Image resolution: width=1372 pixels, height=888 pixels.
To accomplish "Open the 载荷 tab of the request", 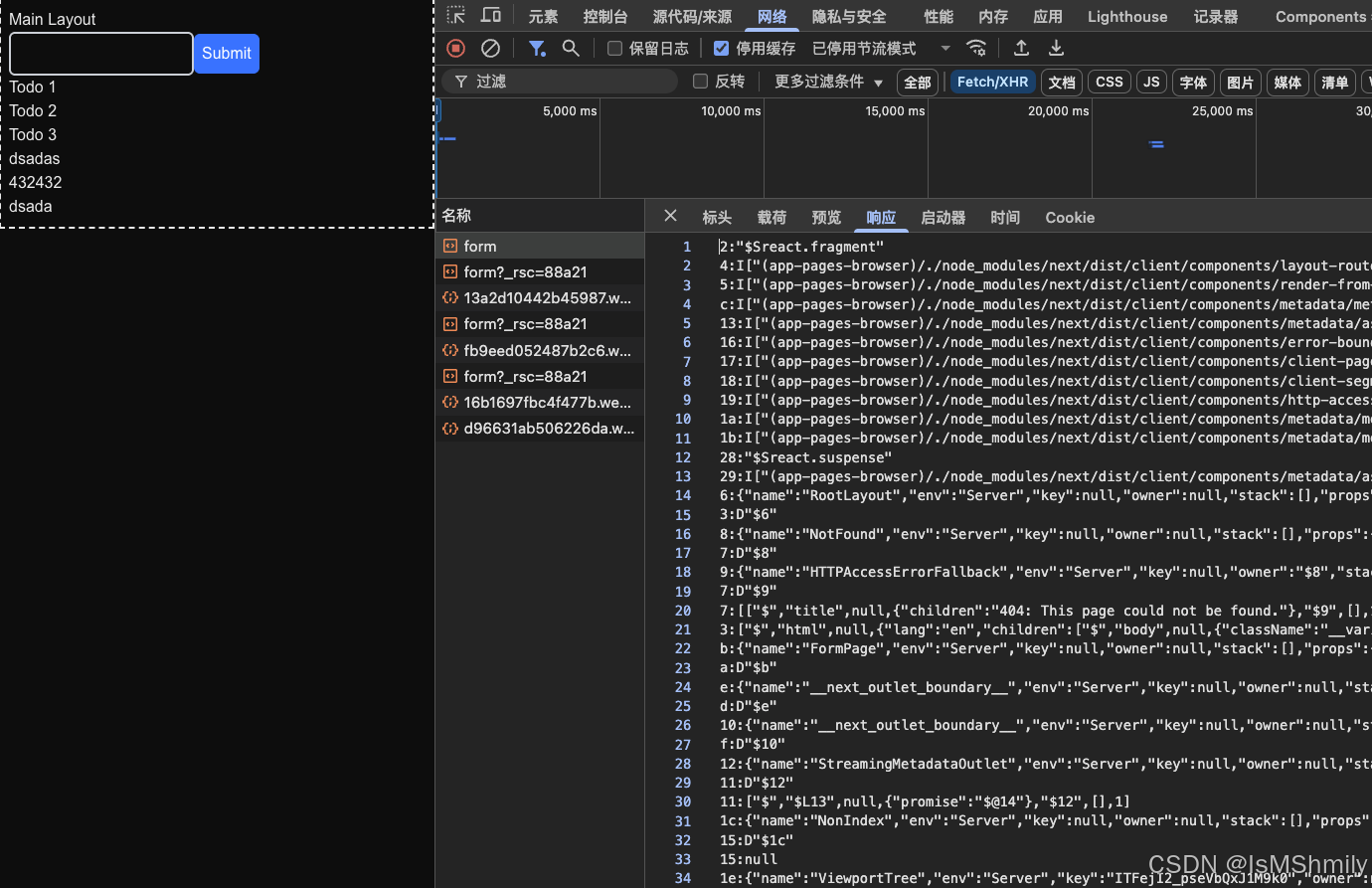I will pyautogui.click(x=772, y=217).
